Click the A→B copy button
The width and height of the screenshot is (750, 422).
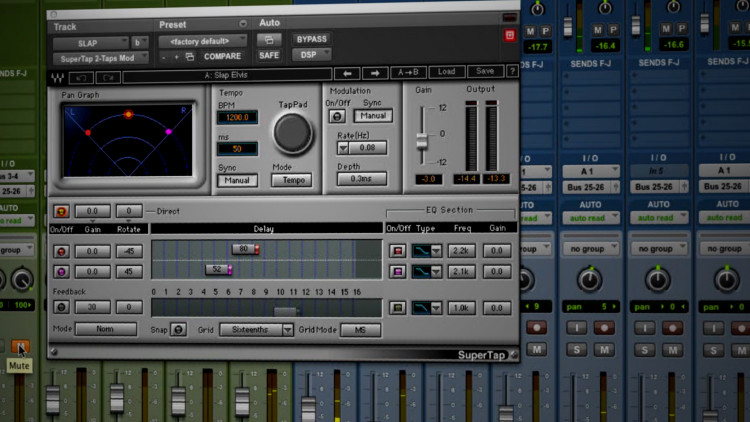click(408, 72)
